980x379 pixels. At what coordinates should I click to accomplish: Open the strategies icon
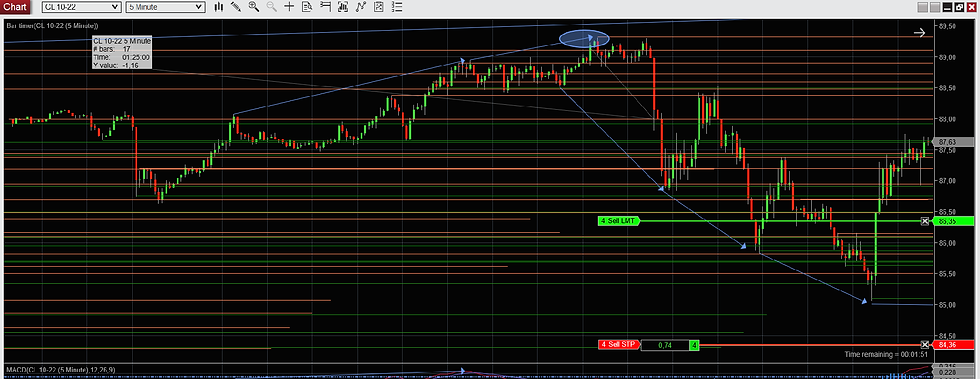tap(378, 7)
